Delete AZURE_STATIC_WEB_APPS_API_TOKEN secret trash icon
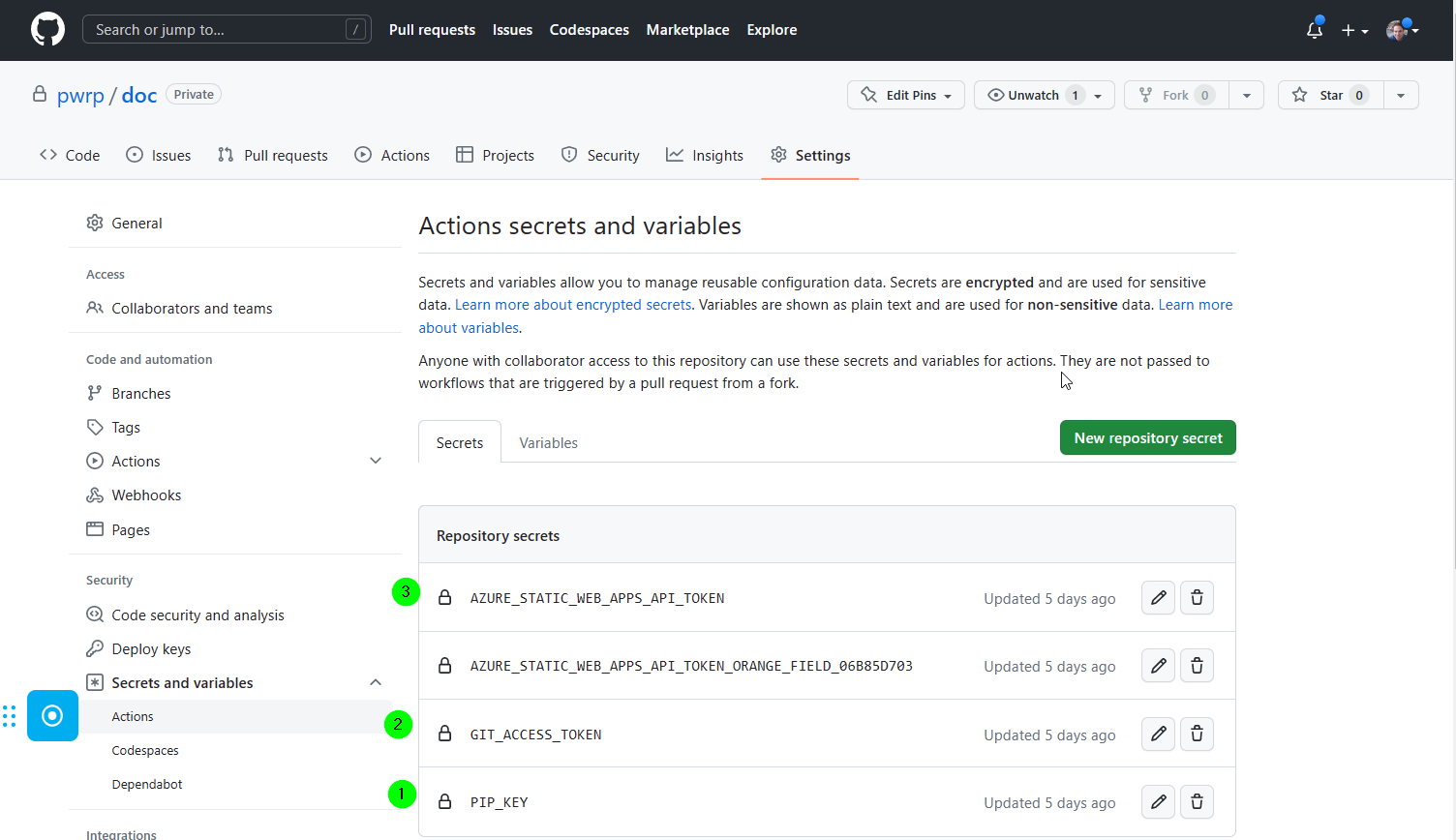1456x840 pixels. [1197, 597]
